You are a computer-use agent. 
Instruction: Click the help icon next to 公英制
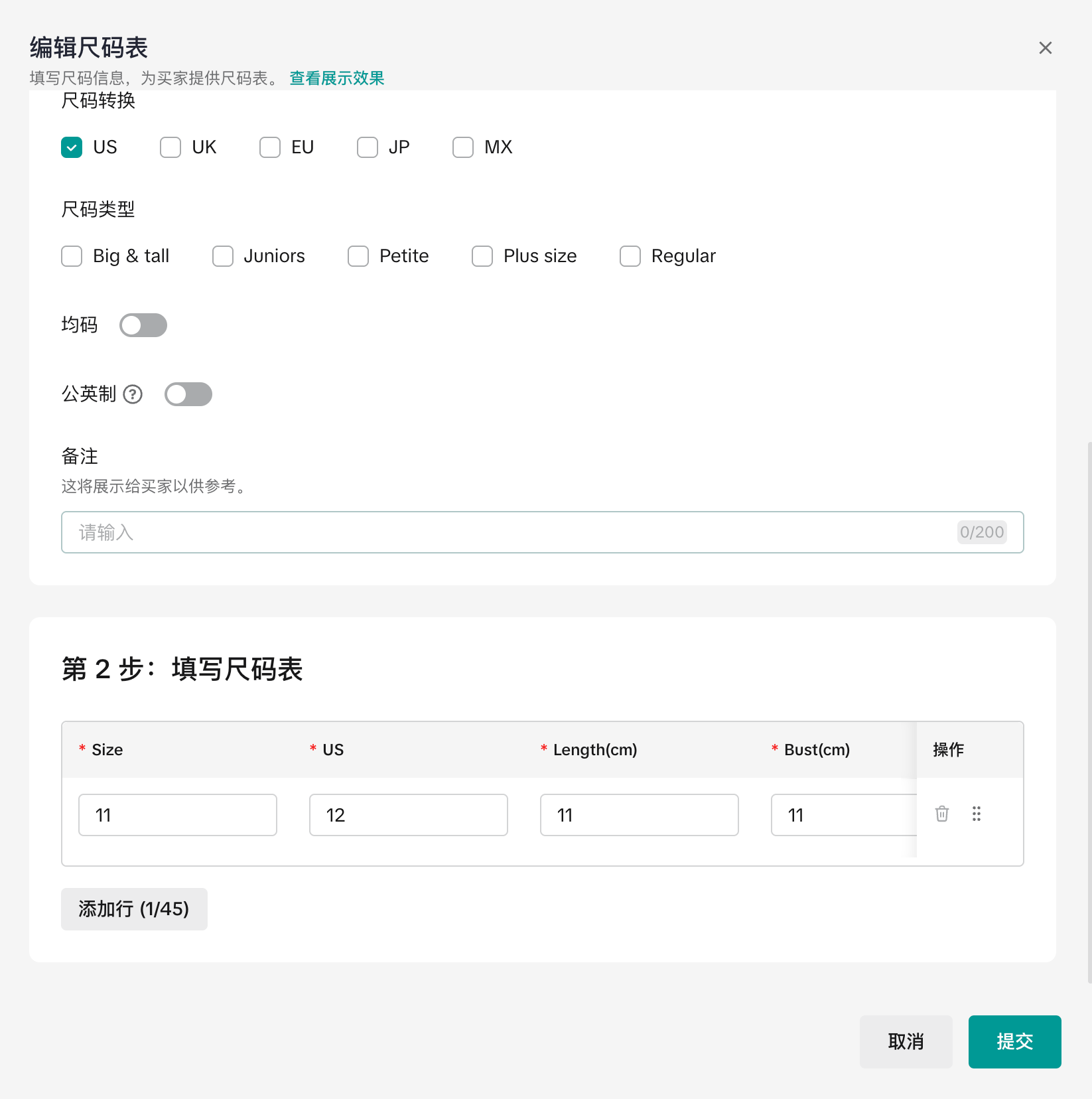pyautogui.click(x=133, y=394)
